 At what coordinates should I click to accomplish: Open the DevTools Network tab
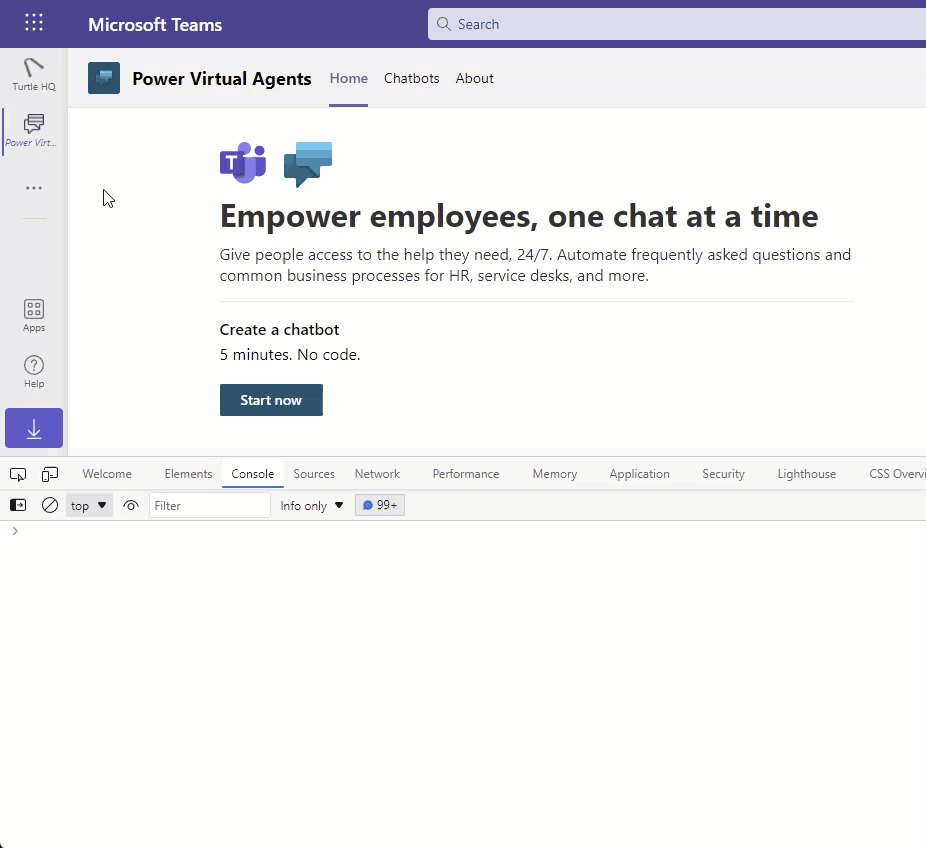[x=377, y=474]
